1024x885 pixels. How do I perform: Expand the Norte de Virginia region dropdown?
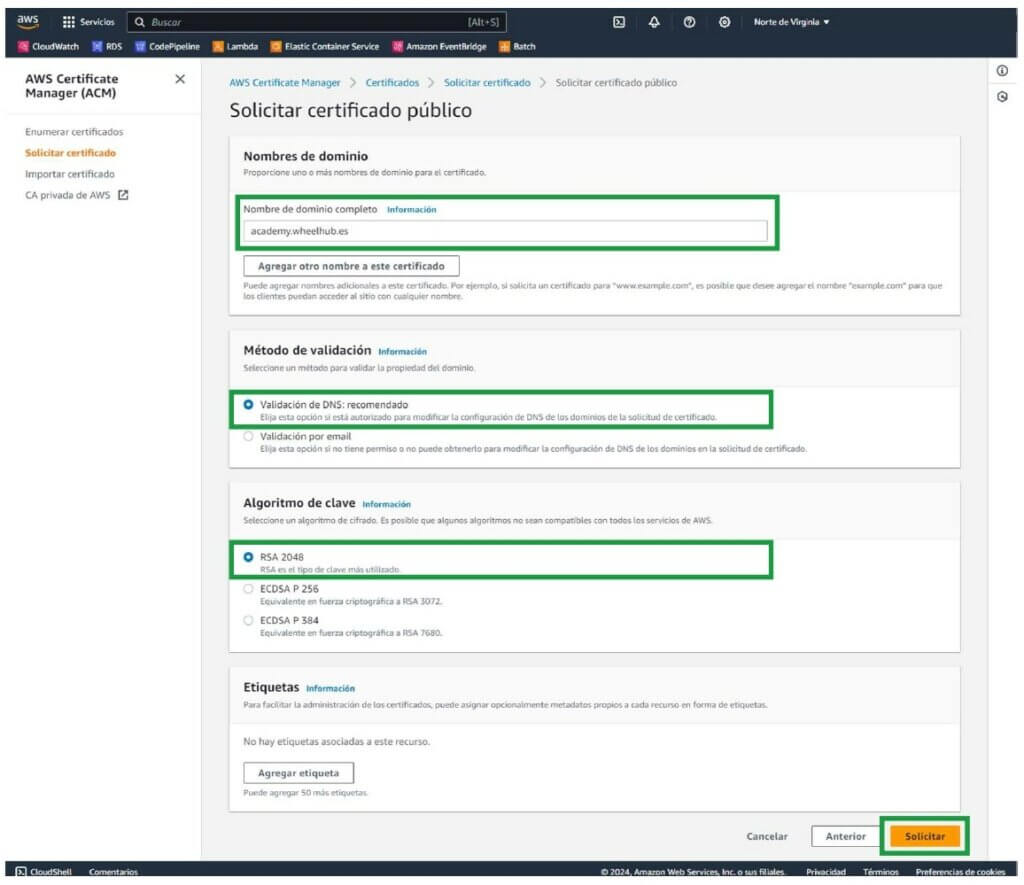791,22
